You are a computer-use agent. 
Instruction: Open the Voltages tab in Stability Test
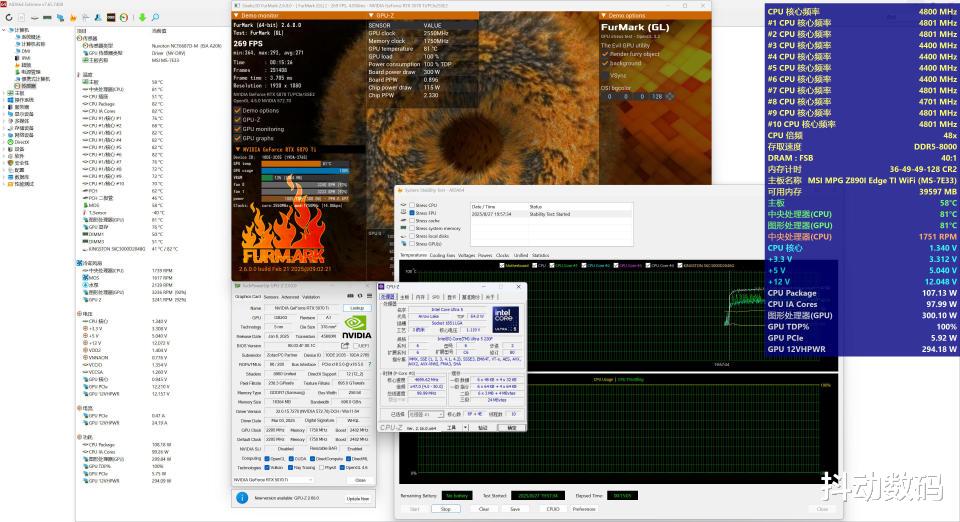[x=467, y=255]
